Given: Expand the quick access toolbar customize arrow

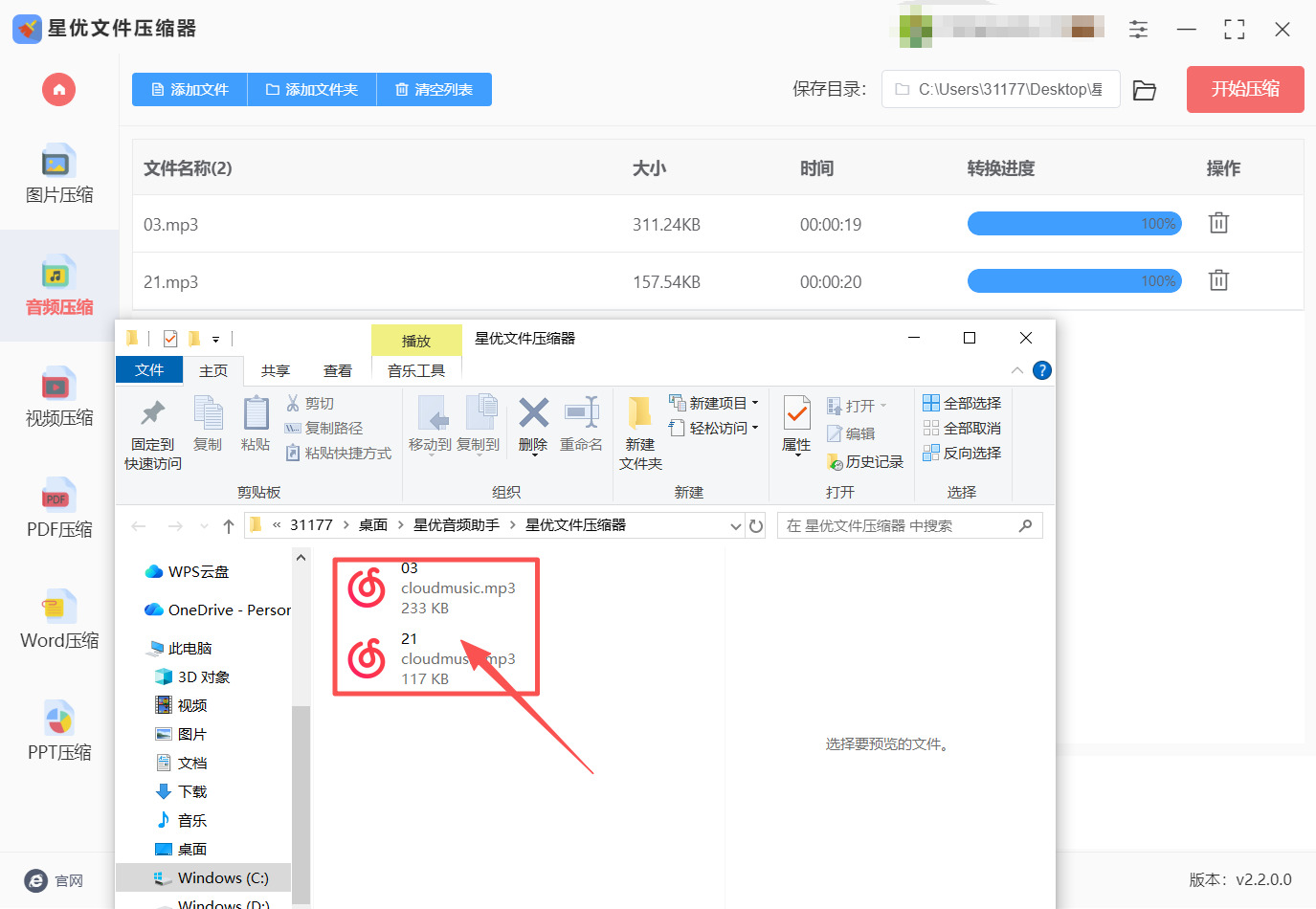Looking at the screenshot, I should pyautogui.click(x=215, y=339).
